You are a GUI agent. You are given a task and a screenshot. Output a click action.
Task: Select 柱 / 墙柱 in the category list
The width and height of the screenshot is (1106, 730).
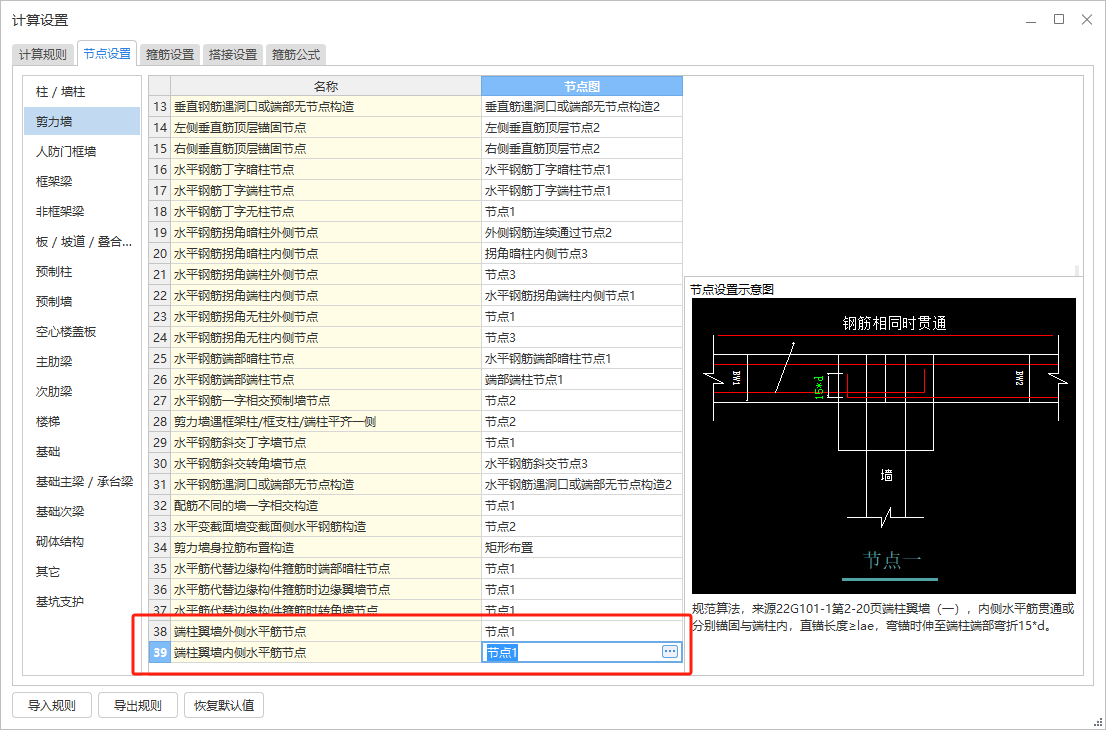point(82,92)
